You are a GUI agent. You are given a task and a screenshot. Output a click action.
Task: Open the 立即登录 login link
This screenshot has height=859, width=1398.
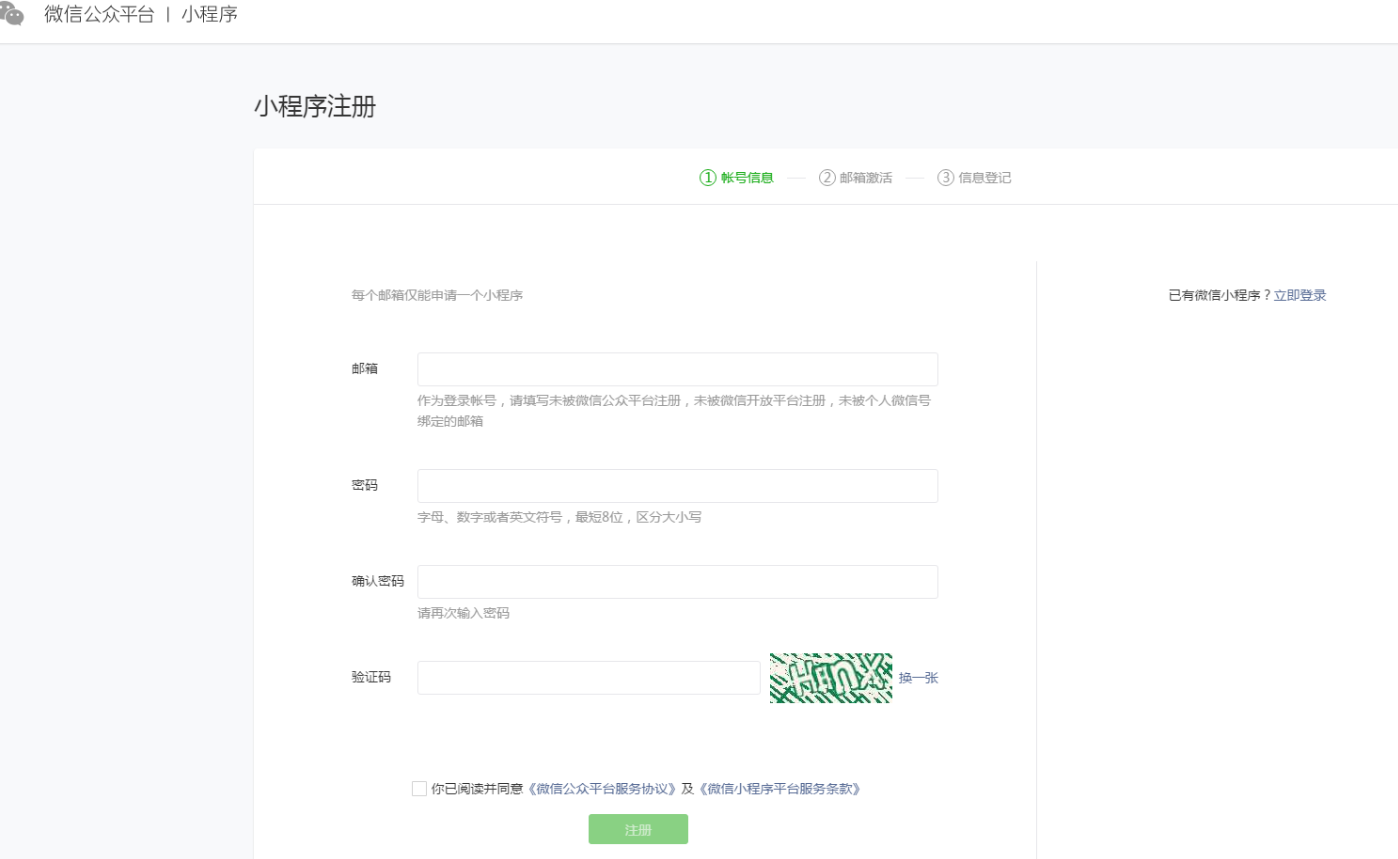[x=1300, y=295]
